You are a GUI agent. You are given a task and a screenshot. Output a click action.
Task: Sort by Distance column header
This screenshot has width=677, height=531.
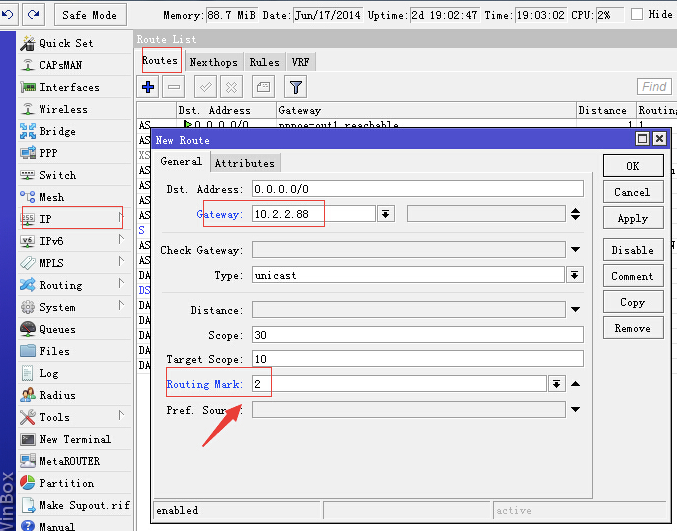click(606, 111)
